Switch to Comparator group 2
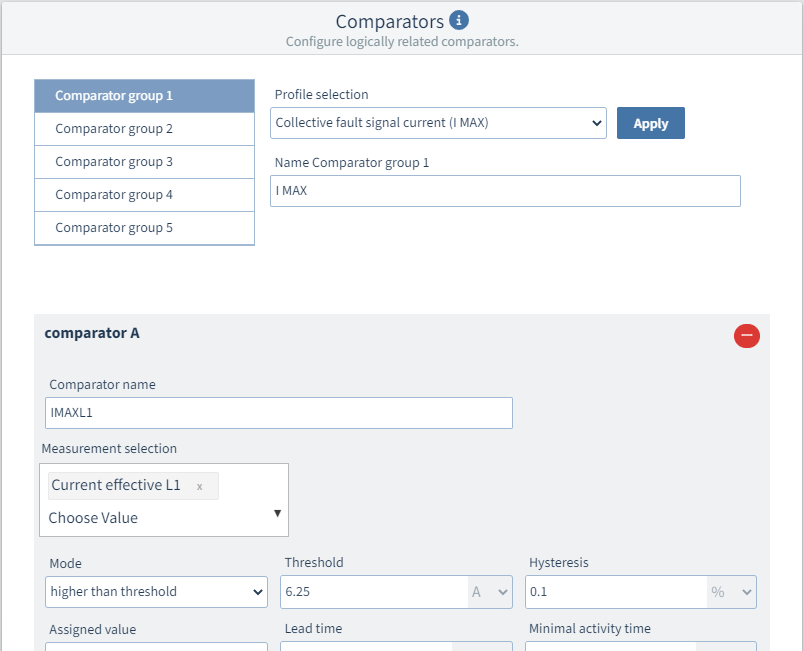This screenshot has height=651, width=804. click(145, 129)
